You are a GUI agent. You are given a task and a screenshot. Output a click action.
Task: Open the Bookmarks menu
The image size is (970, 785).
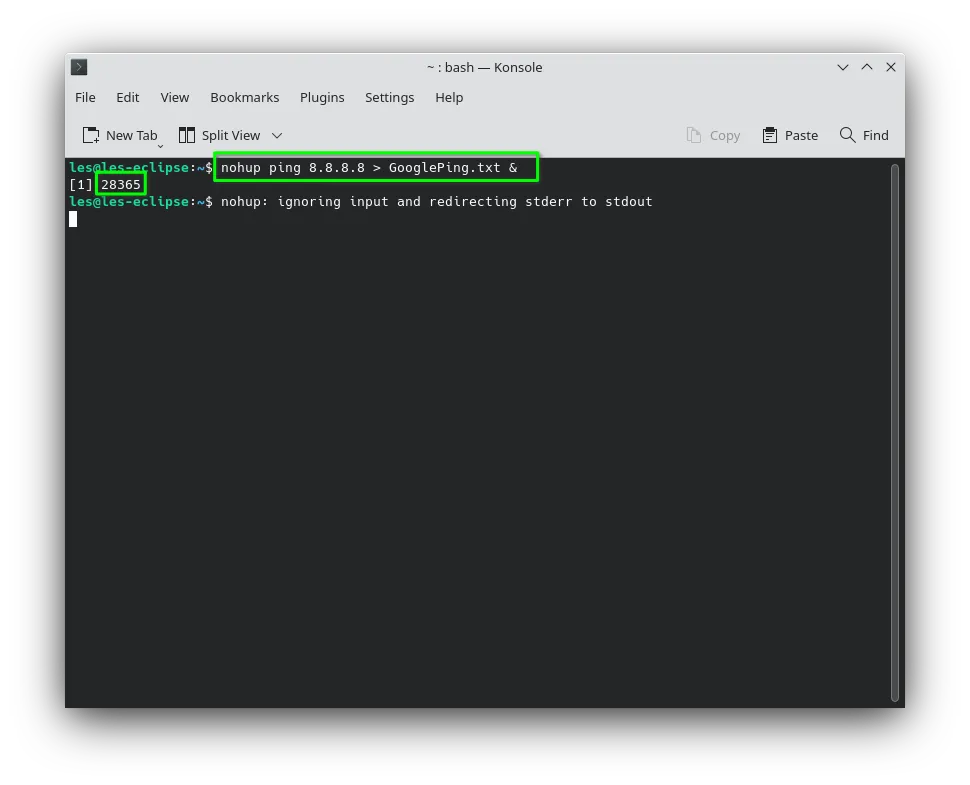(x=244, y=97)
